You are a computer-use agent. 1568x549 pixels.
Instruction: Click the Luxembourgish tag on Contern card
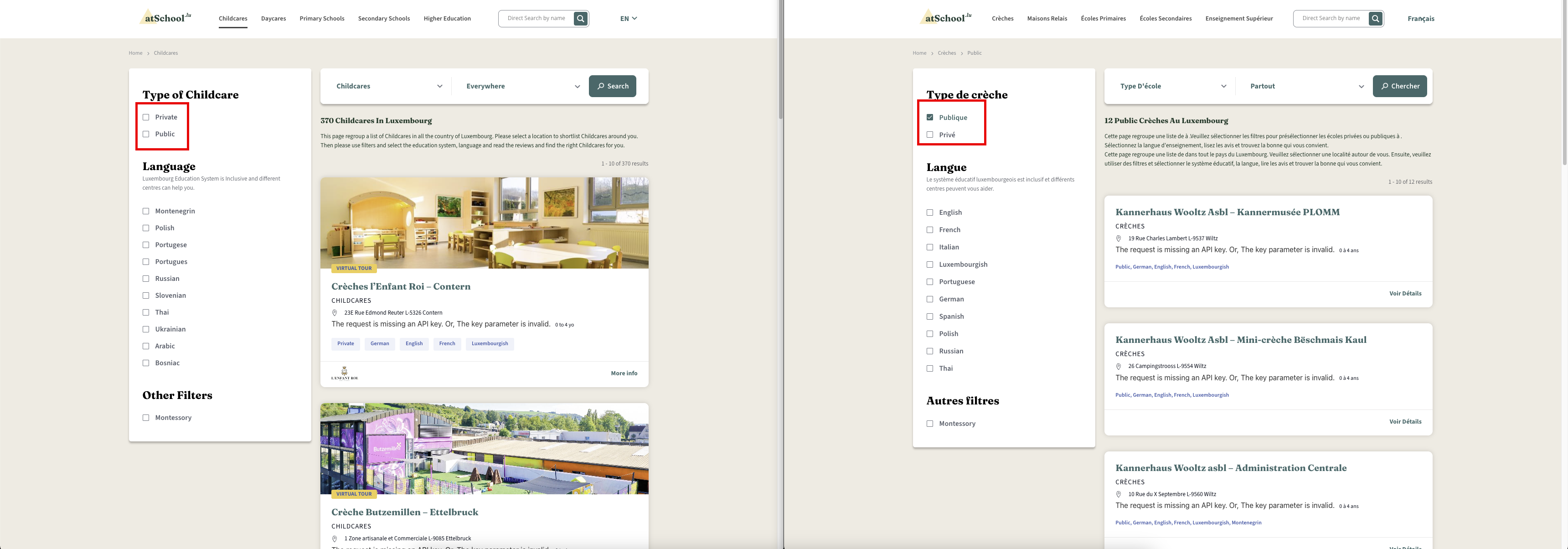coord(490,344)
